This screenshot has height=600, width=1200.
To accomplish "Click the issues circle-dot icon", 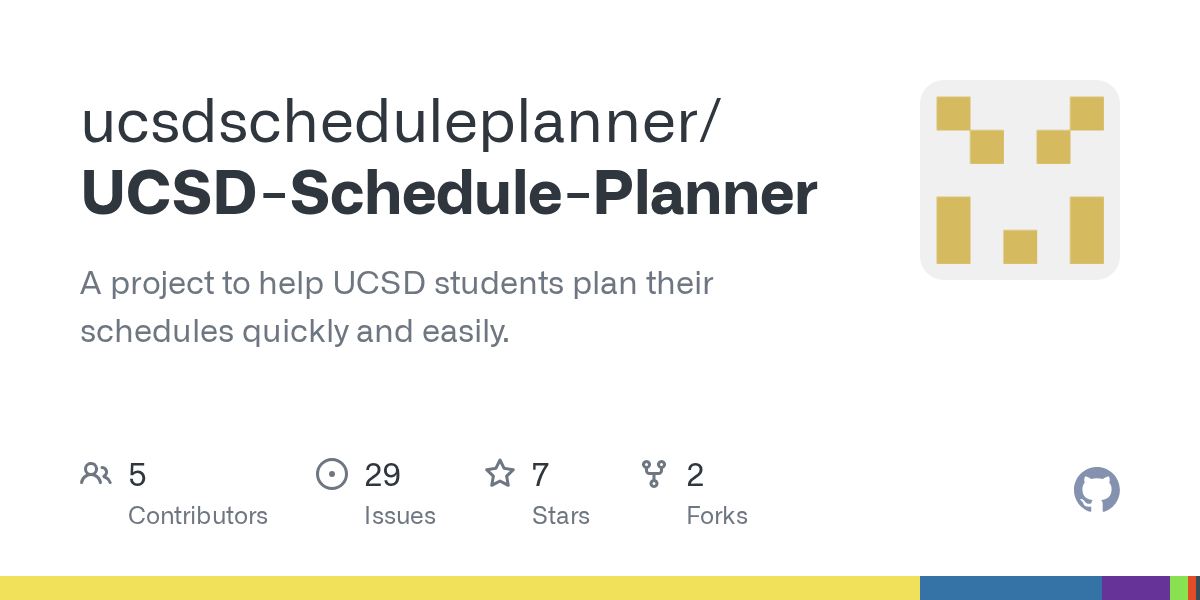I will [331, 474].
